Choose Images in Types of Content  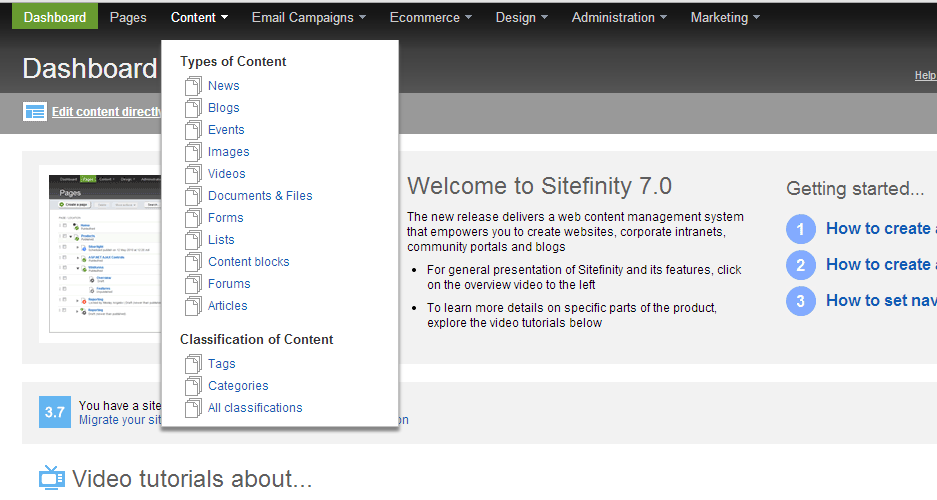point(228,152)
